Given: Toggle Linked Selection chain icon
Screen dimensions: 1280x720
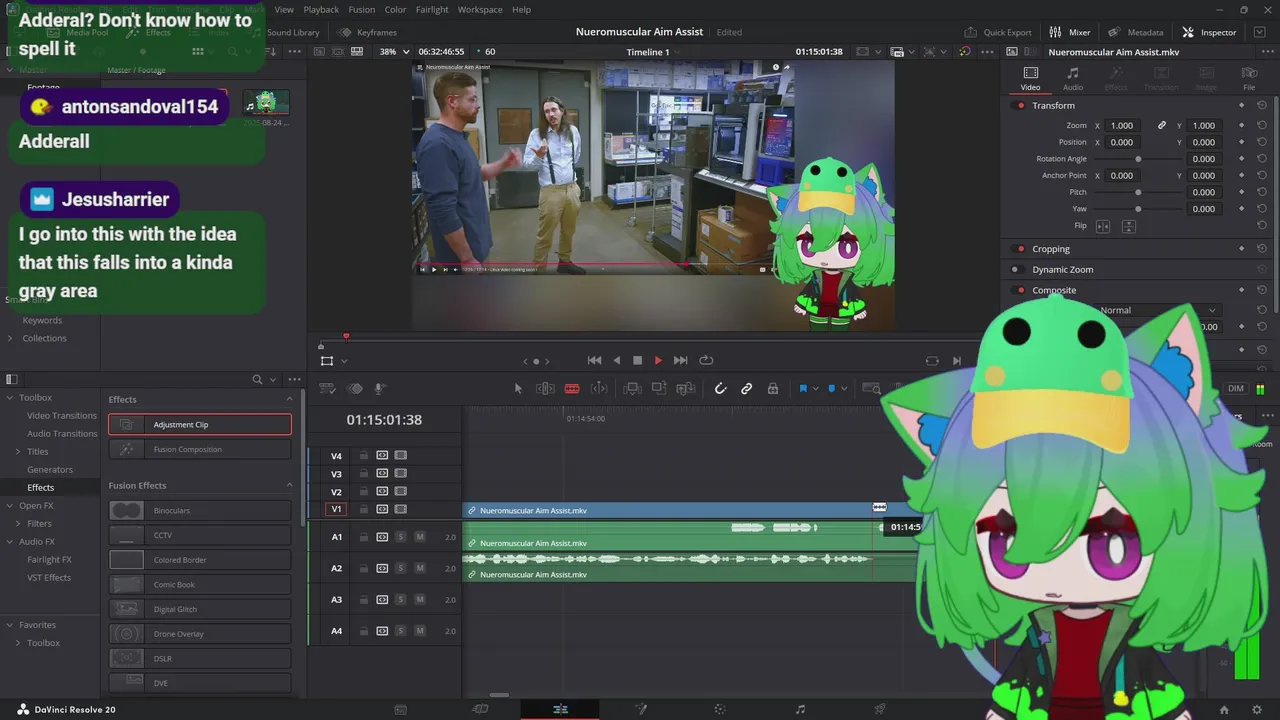Looking at the screenshot, I should tap(746, 388).
